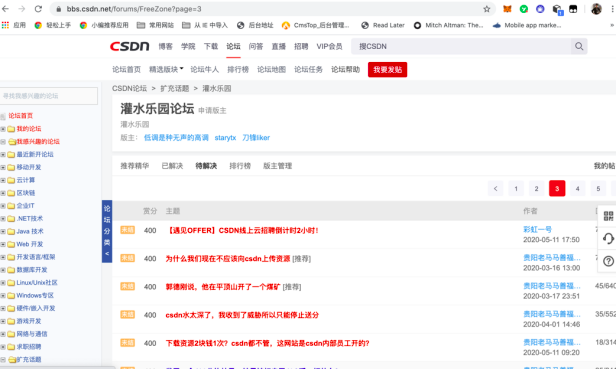This screenshot has height=370, width=616.
Task: Expand the Web 开发 tree node
Action: tap(3, 244)
